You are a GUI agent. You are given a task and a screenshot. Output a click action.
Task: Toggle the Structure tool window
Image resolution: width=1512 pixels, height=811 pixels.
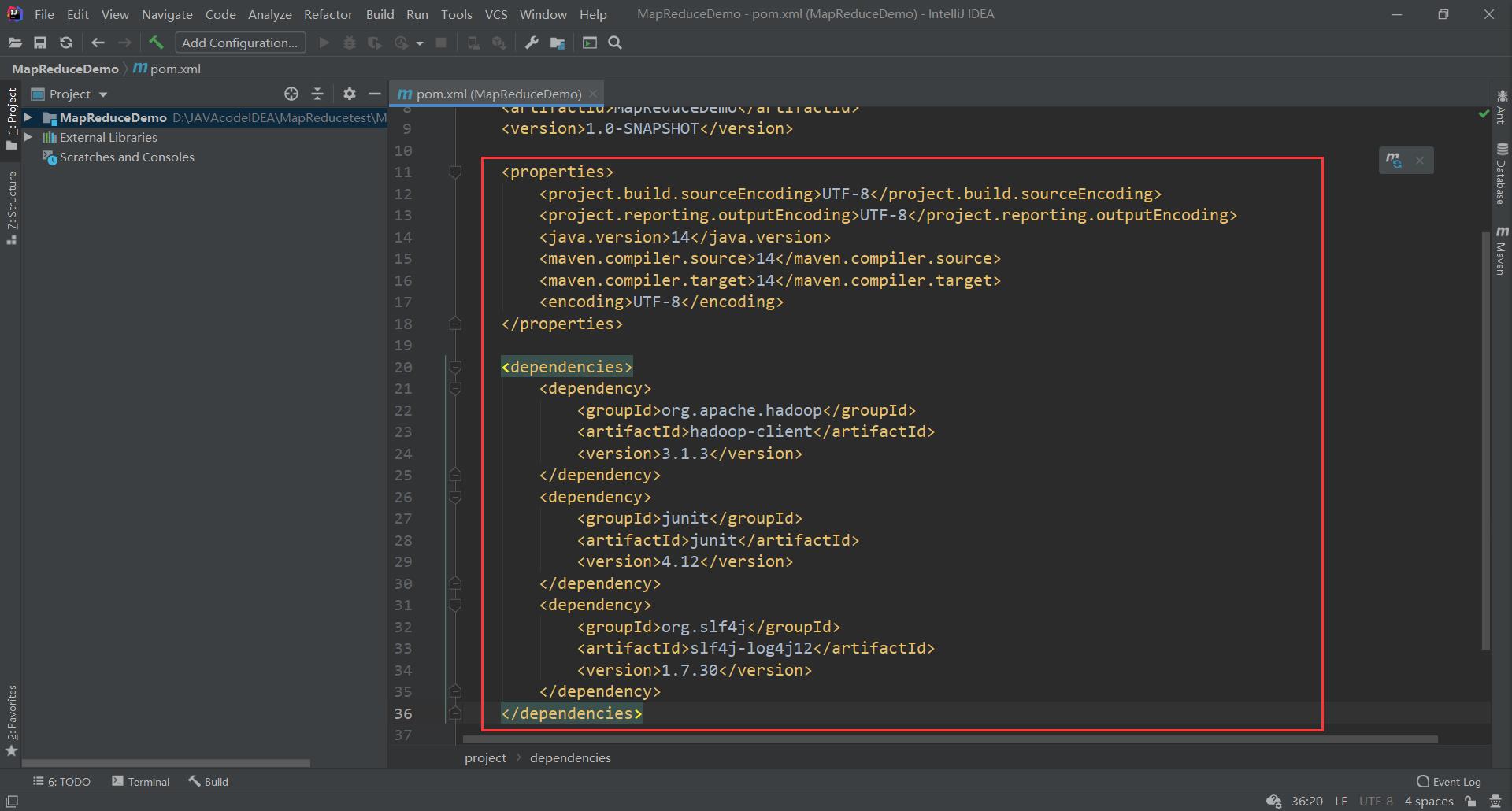11,208
